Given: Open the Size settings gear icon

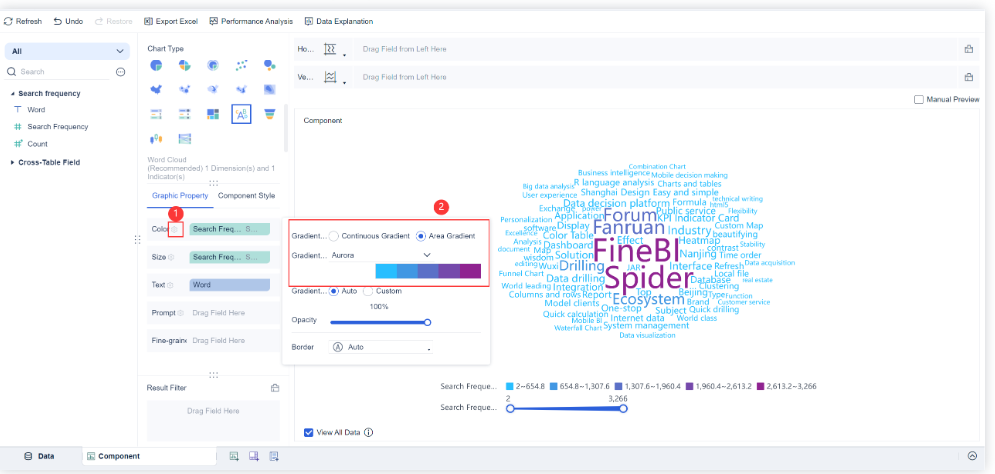Looking at the screenshot, I should (x=171, y=257).
